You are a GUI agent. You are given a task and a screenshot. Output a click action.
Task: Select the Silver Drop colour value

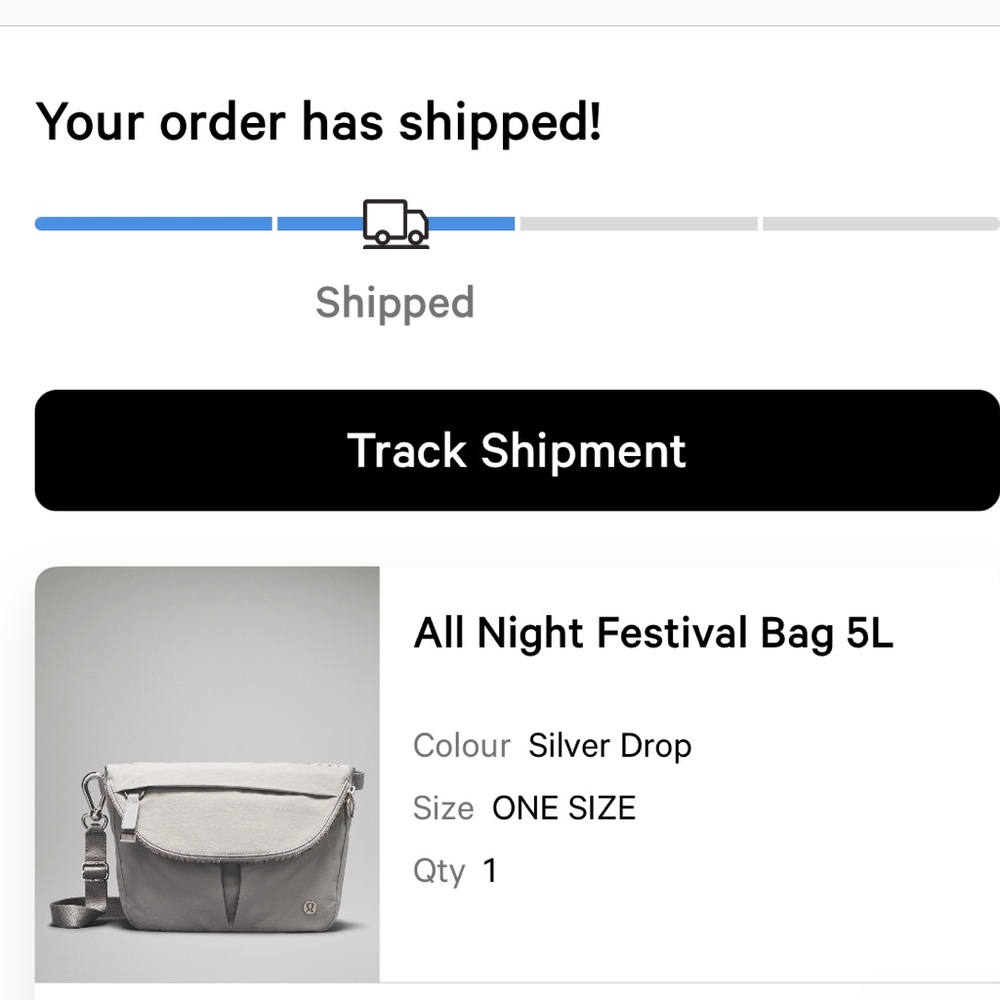610,746
